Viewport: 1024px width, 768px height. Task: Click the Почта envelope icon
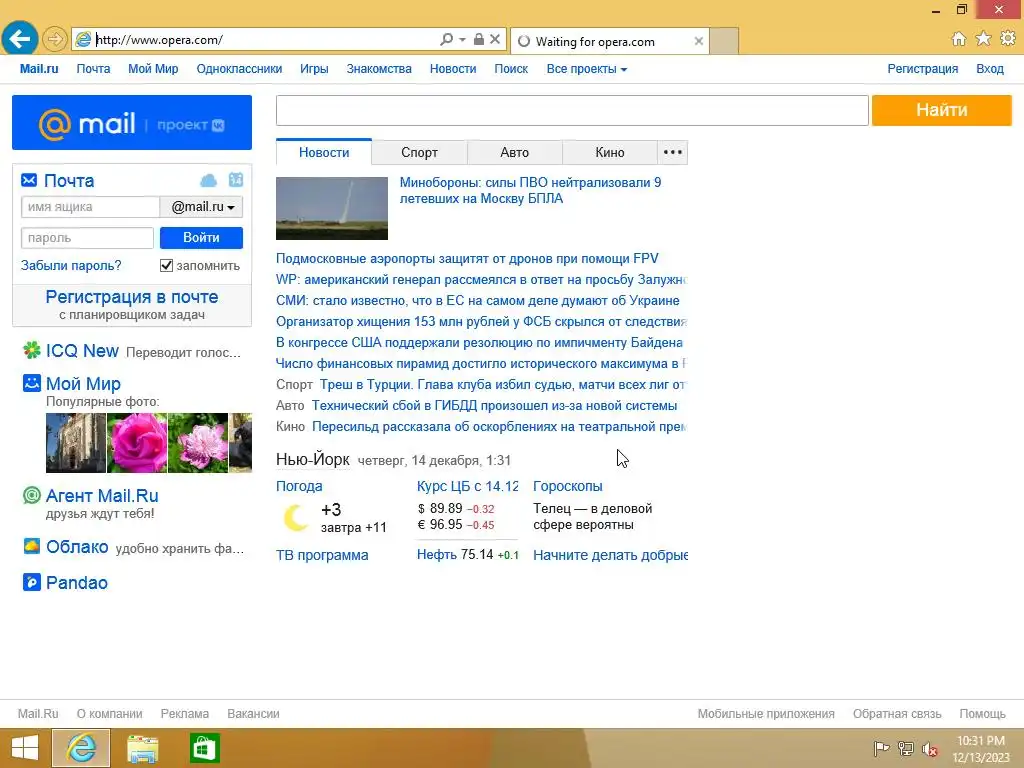(x=29, y=180)
